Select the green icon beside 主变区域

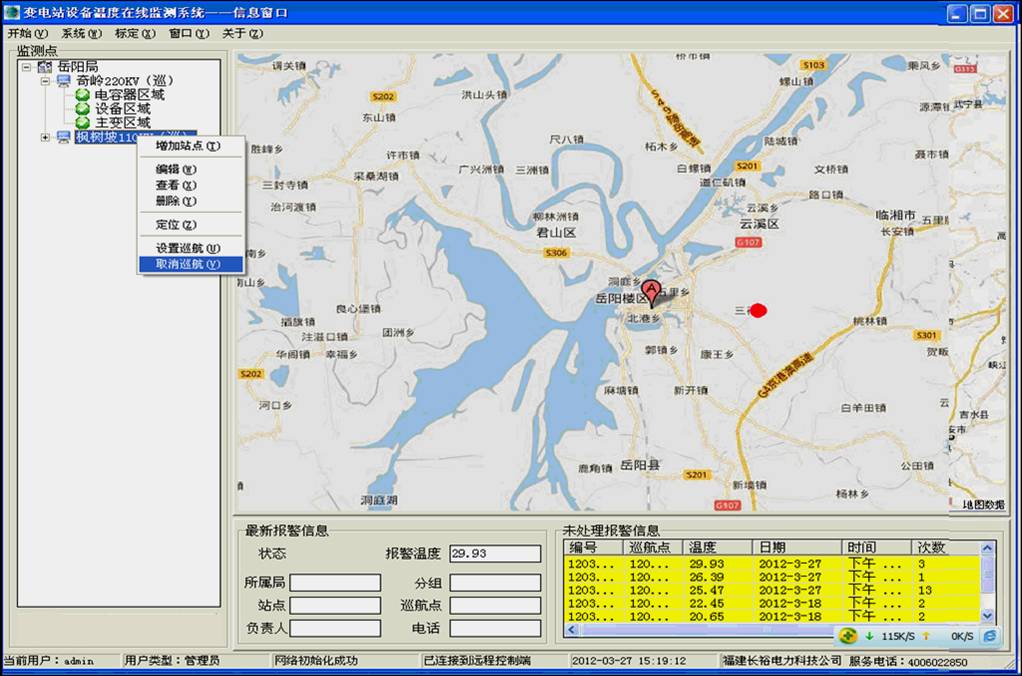[x=83, y=122]
